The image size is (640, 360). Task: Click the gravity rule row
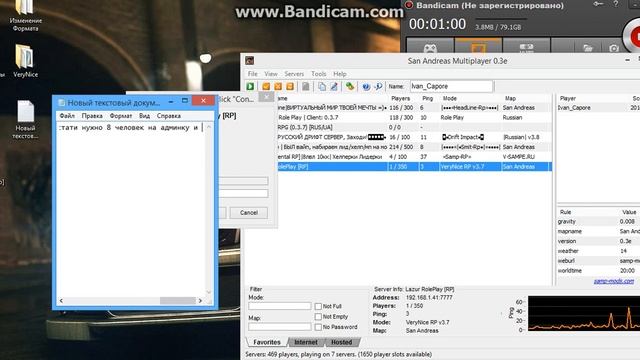tap(598, 222)
